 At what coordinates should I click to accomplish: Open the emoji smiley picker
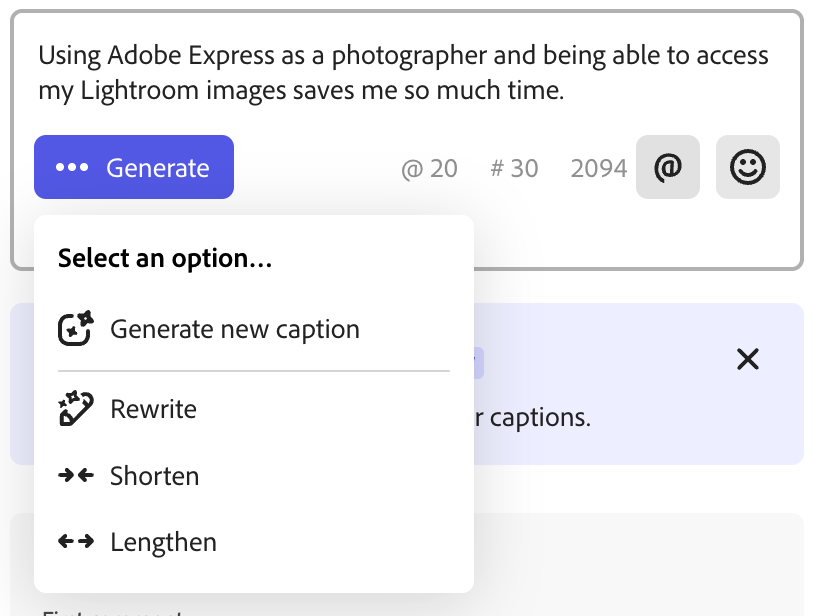[747, 167]
